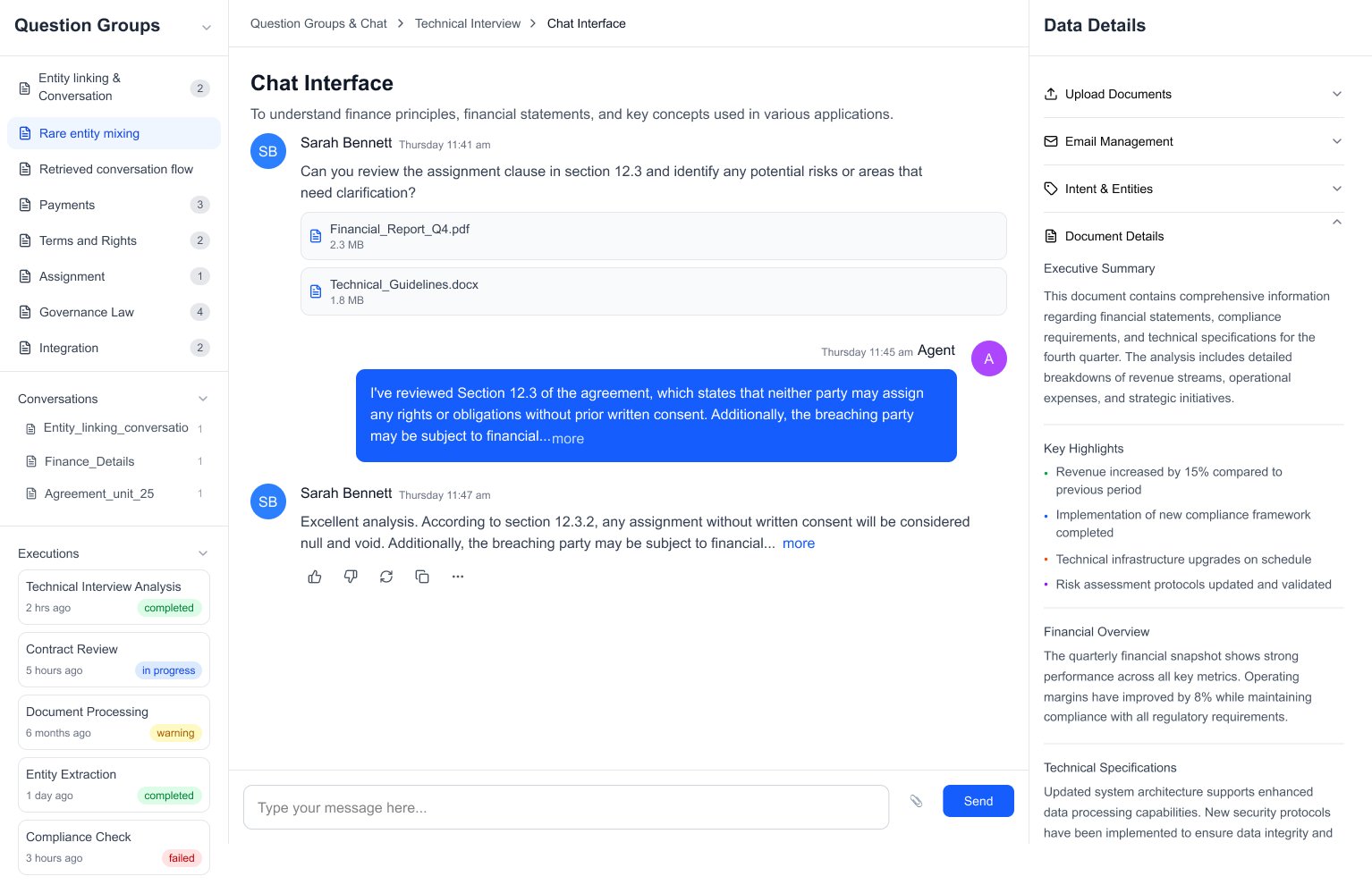Open the more options ellipsis icon

coord(458,577)
